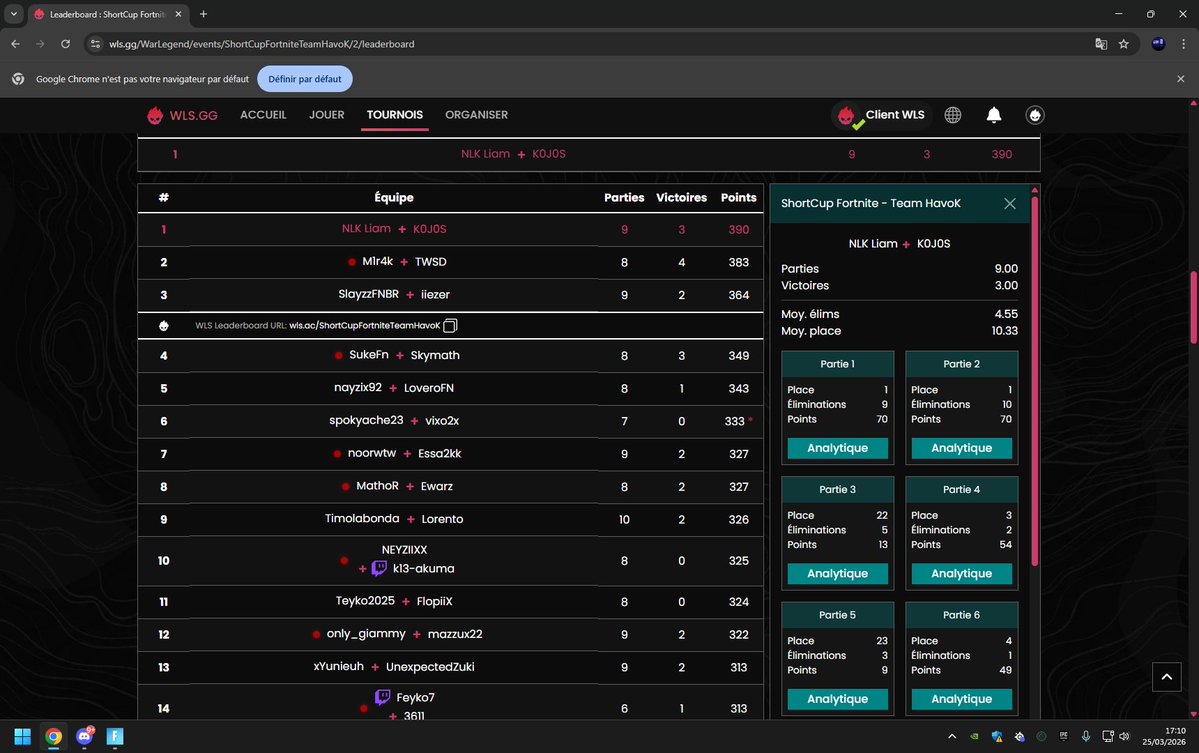Click the Victoires column header
This screenshot has width=1199, height=753.
(681, 197)
